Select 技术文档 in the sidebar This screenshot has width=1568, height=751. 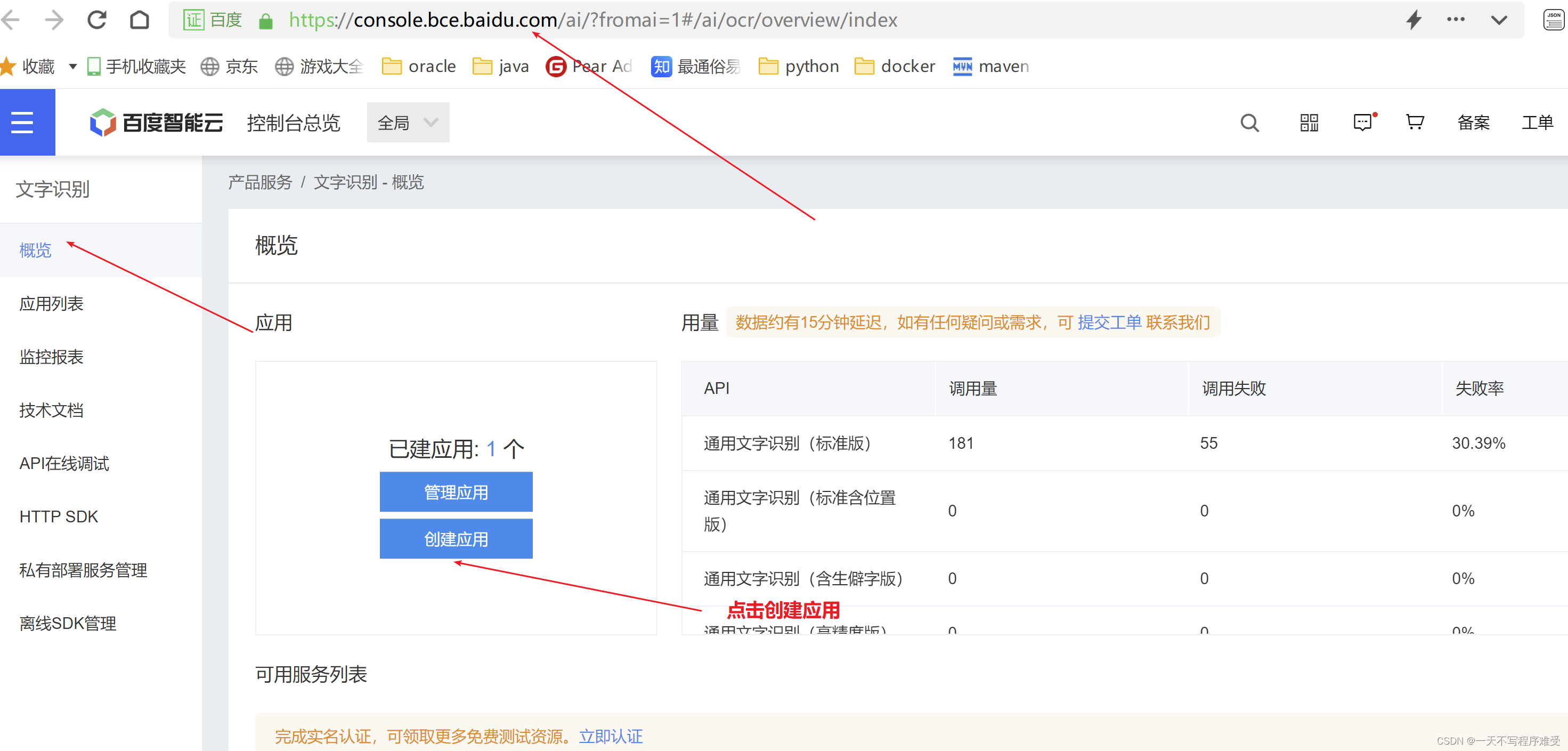[101, 410]
